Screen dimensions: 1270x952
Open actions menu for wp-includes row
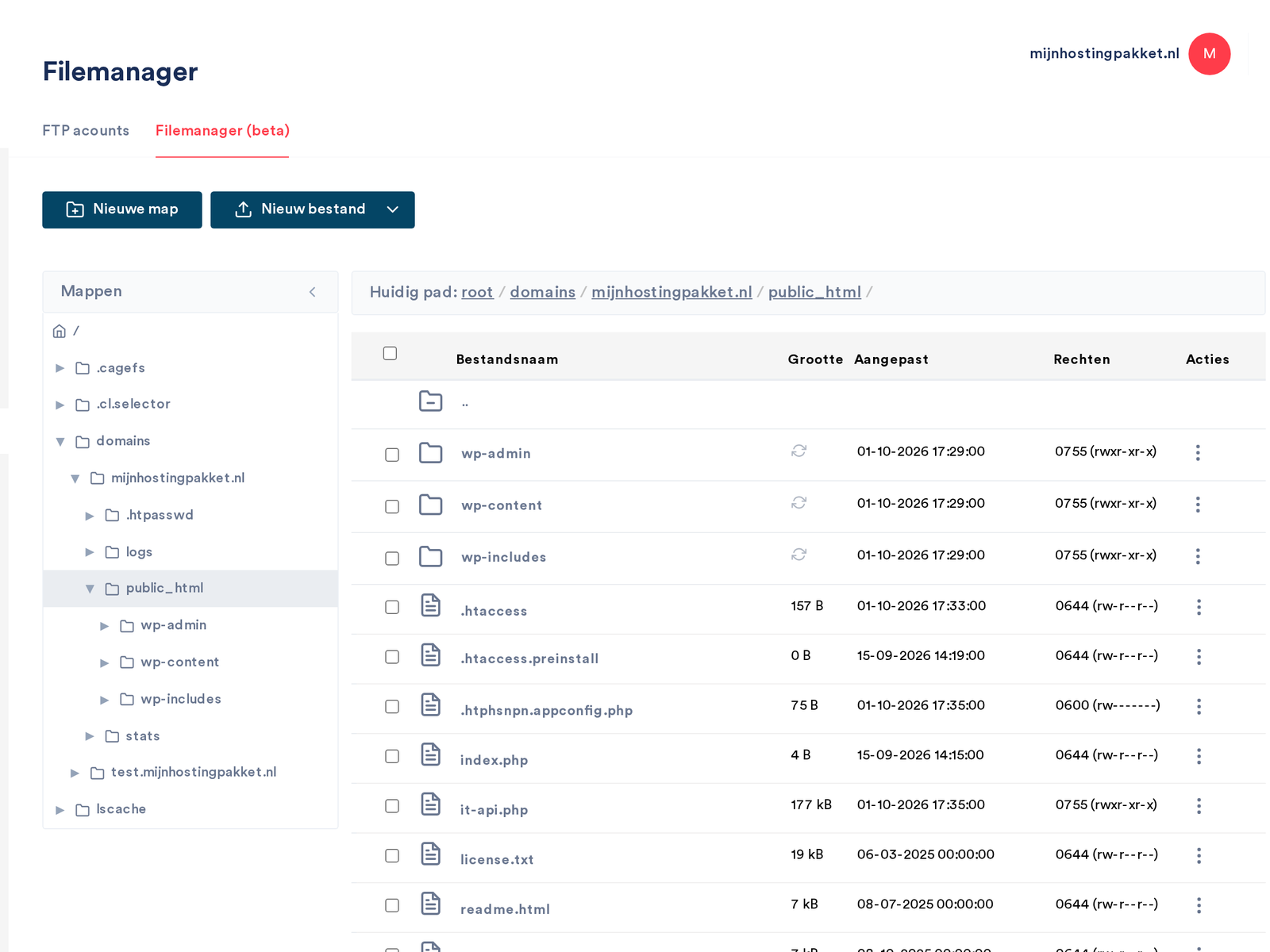click(x=1198, y=556)
